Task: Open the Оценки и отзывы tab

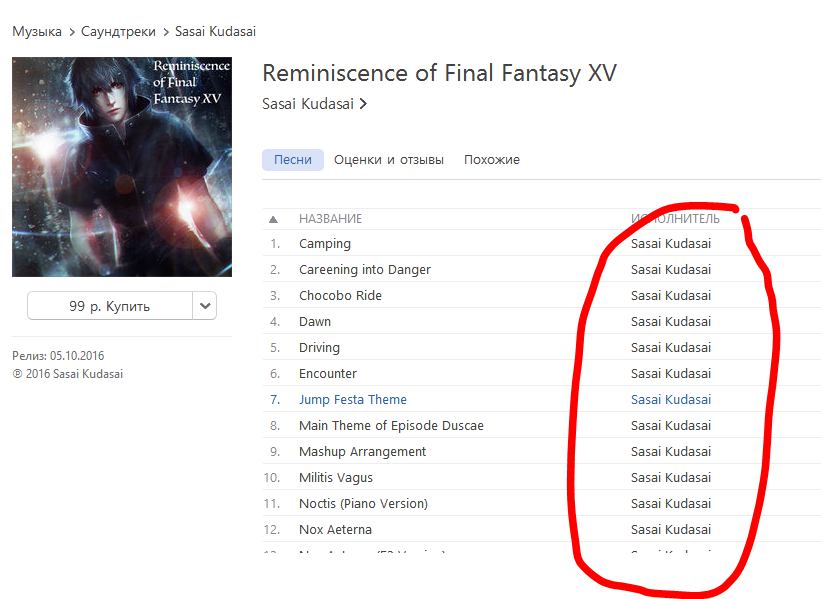Action: [389, 160]
